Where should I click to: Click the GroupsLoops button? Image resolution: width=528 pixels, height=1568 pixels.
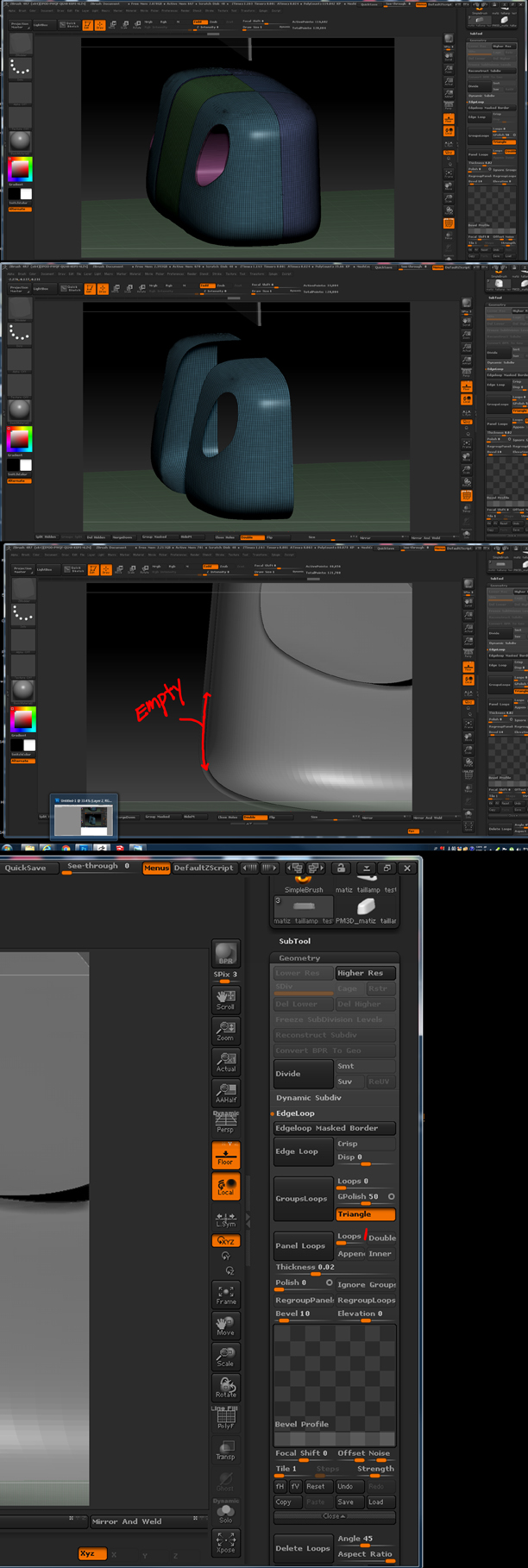pos(304,1199)
